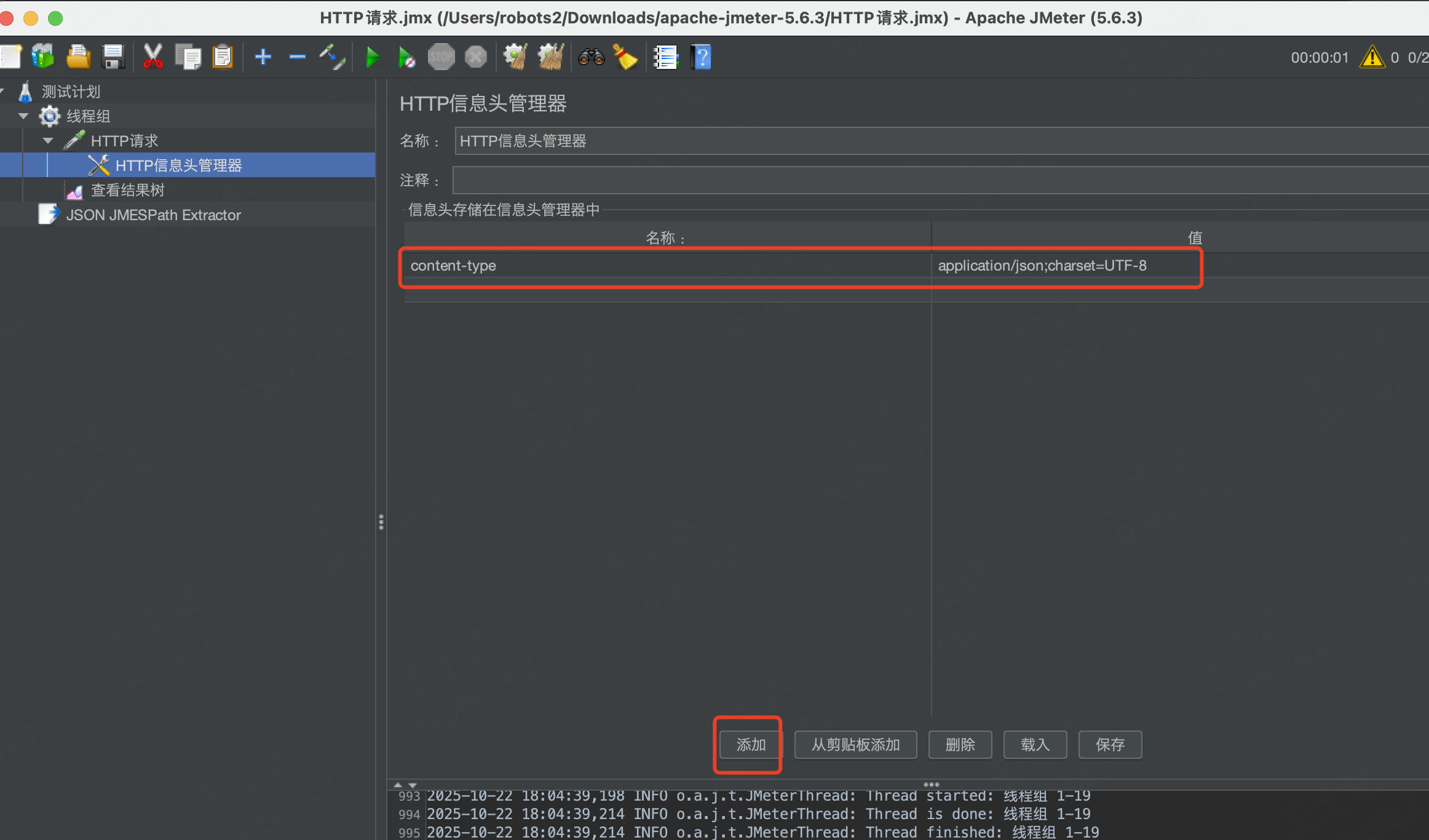Viewport: 1429px width, 840px height.
Task: Click the 添加 button
Action: [751, 745]
